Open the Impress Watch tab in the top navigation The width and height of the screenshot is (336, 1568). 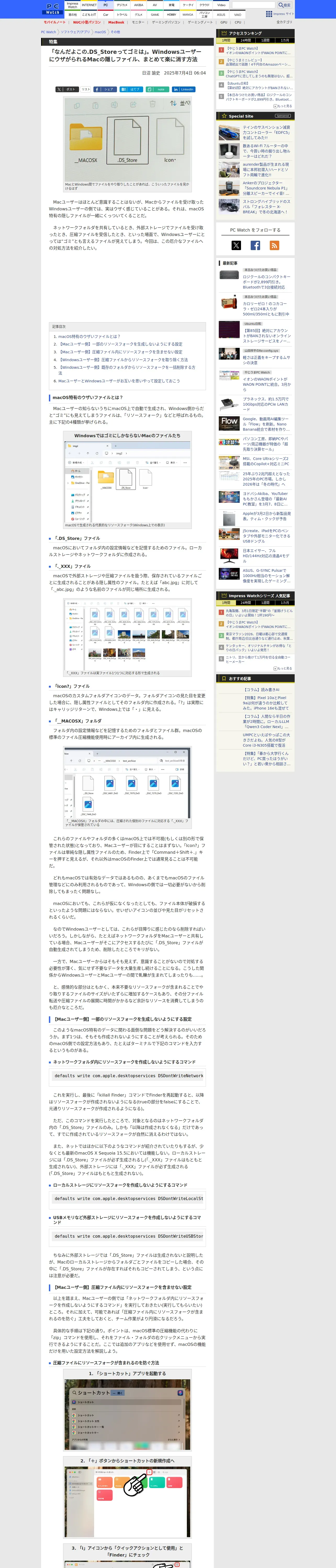pos(72,5)
